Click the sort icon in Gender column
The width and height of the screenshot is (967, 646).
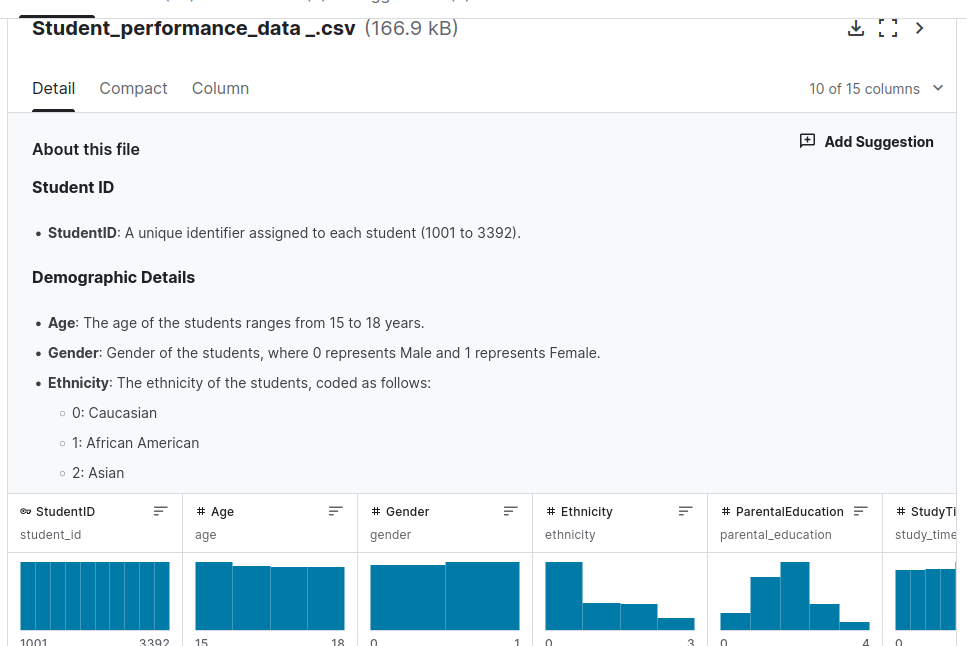(510, 511)
